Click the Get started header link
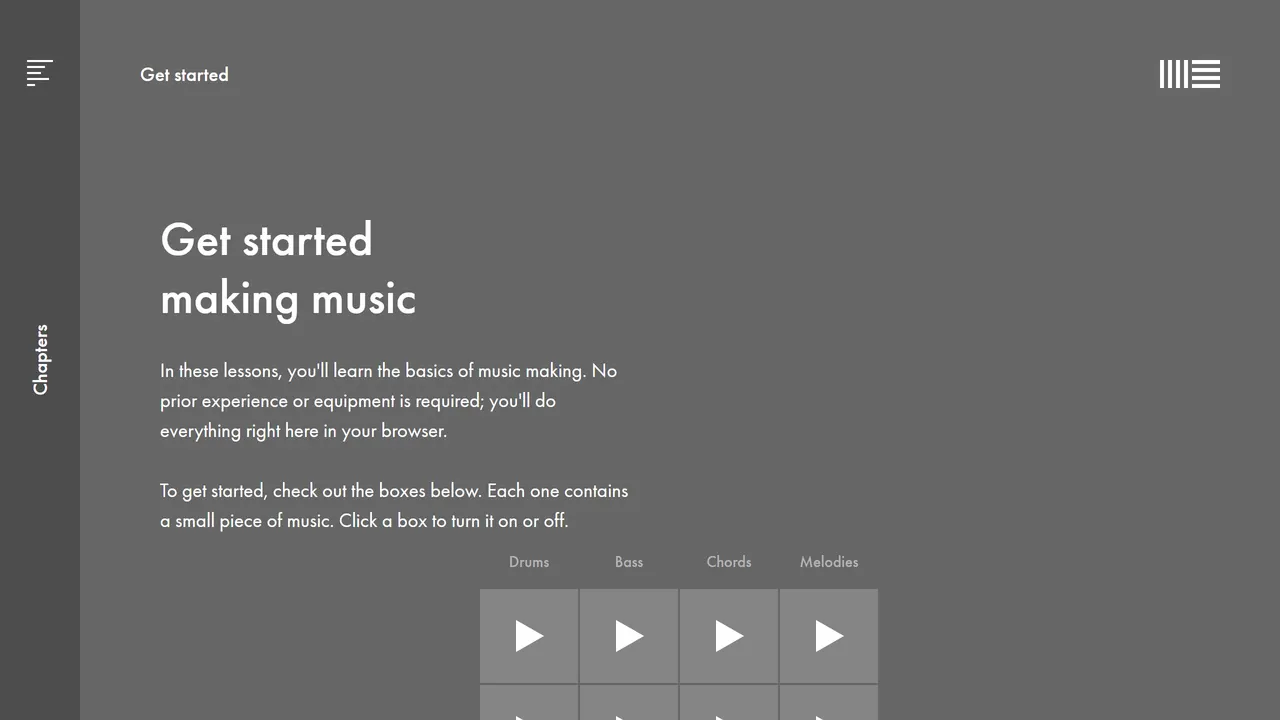Screen dimensions: 1280x720 coord(184,75)
